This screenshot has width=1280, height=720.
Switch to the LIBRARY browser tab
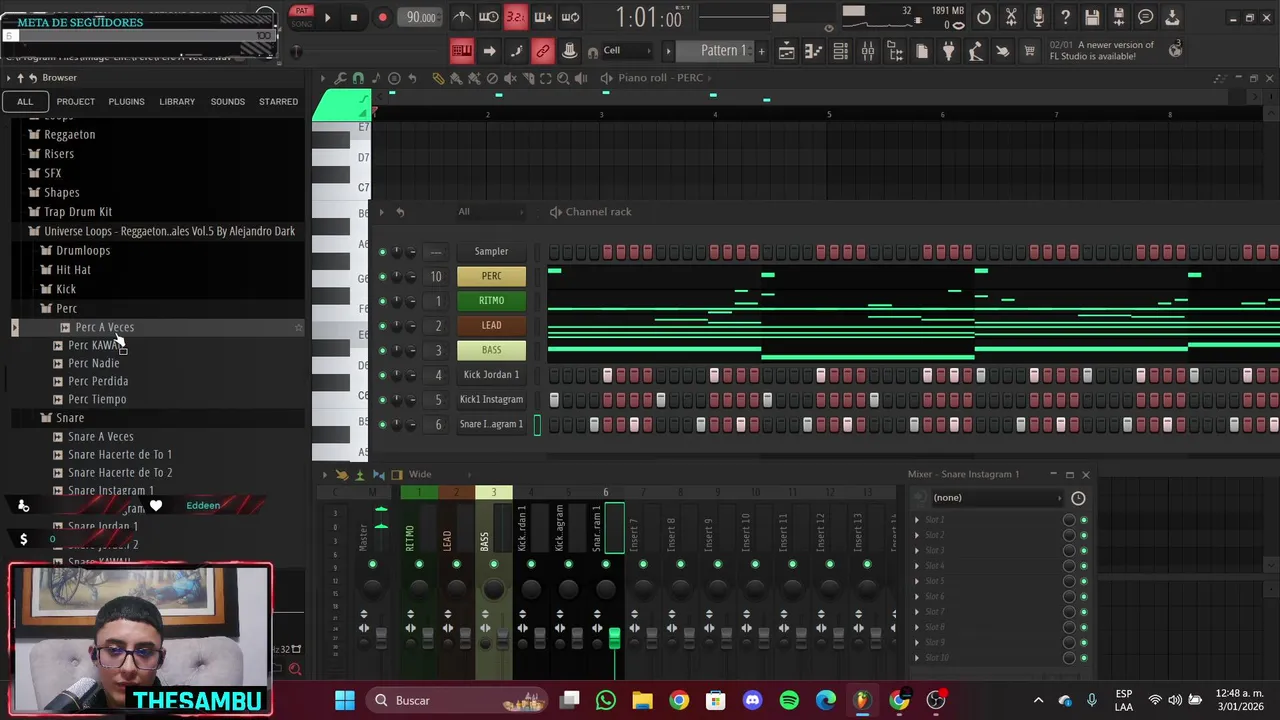[177, 101]
